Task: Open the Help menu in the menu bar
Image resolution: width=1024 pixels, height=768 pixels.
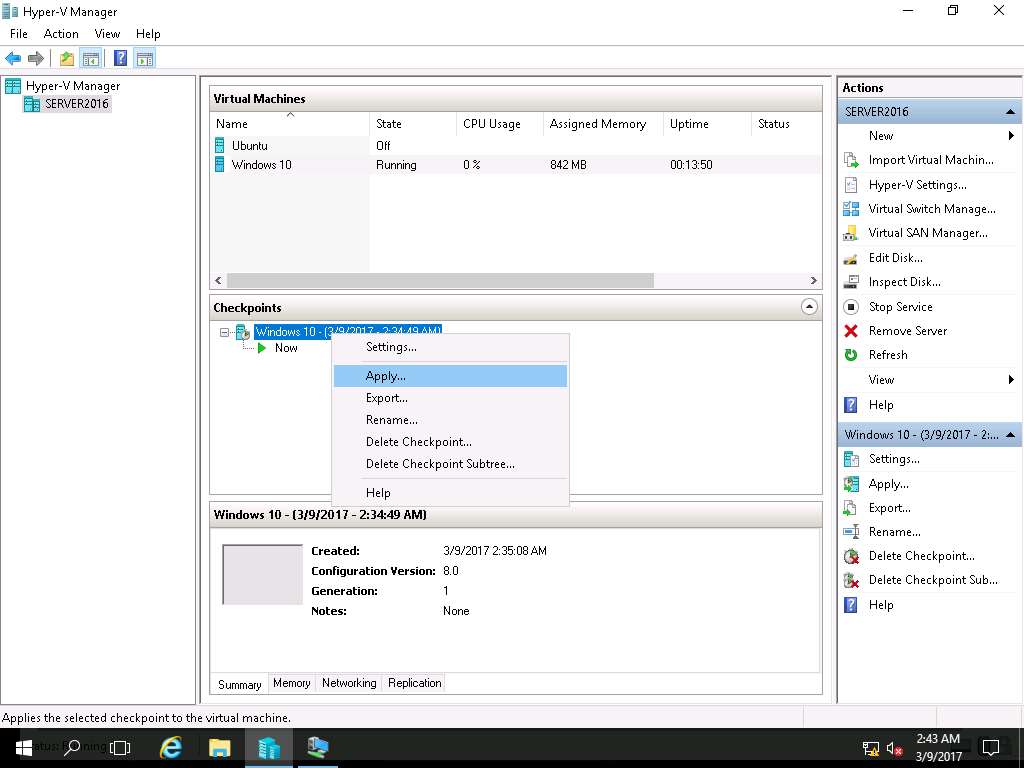Action: [148, 34]
